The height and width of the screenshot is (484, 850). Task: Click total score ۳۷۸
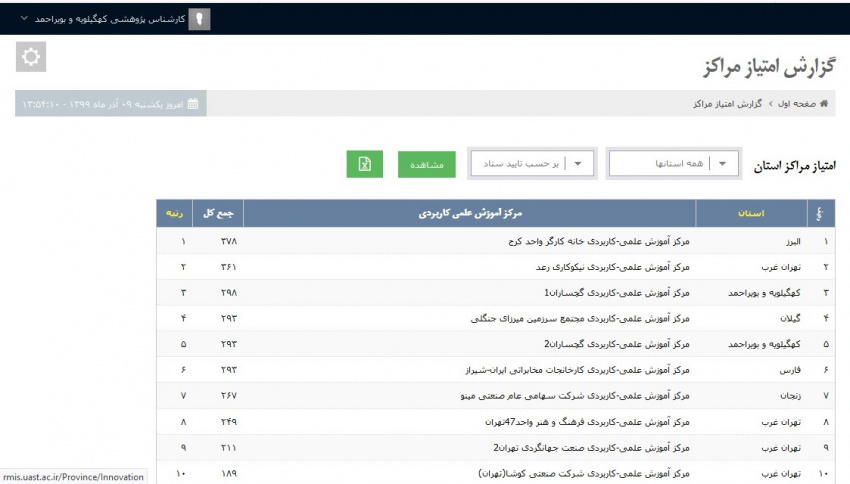tap(229, 241)
